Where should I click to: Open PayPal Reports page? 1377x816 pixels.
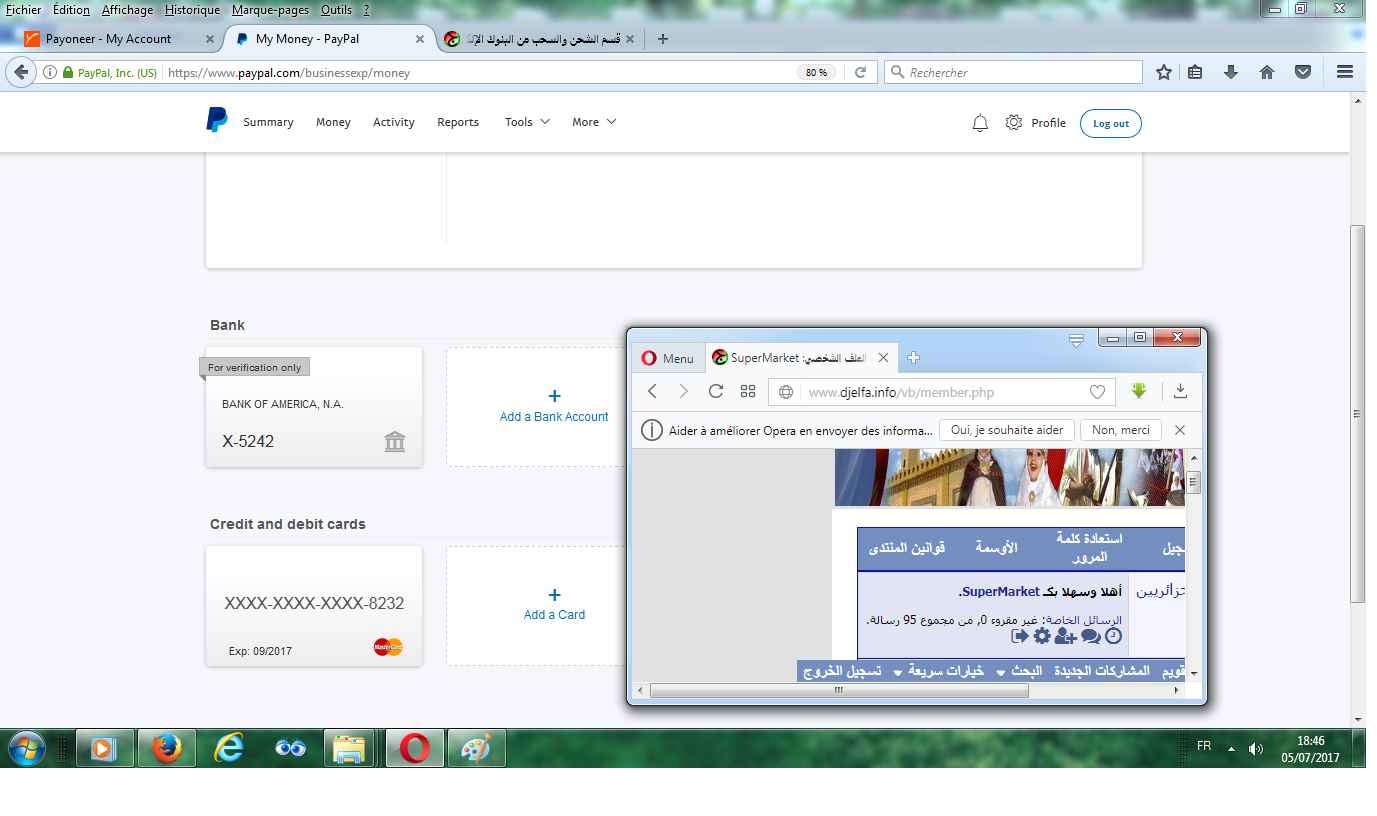458,122
